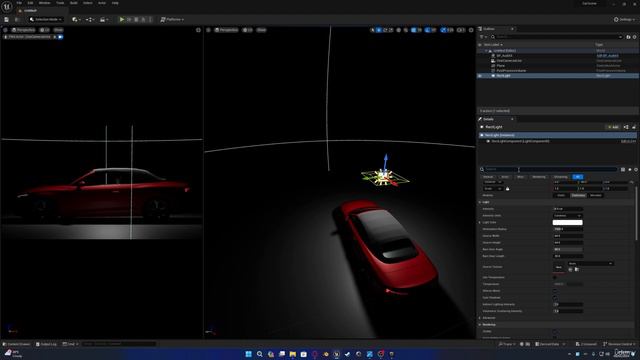Viewport: 640px width, 360px height.
Task: Toggle visibility eye for RectLight row
Action: (480, 76)
